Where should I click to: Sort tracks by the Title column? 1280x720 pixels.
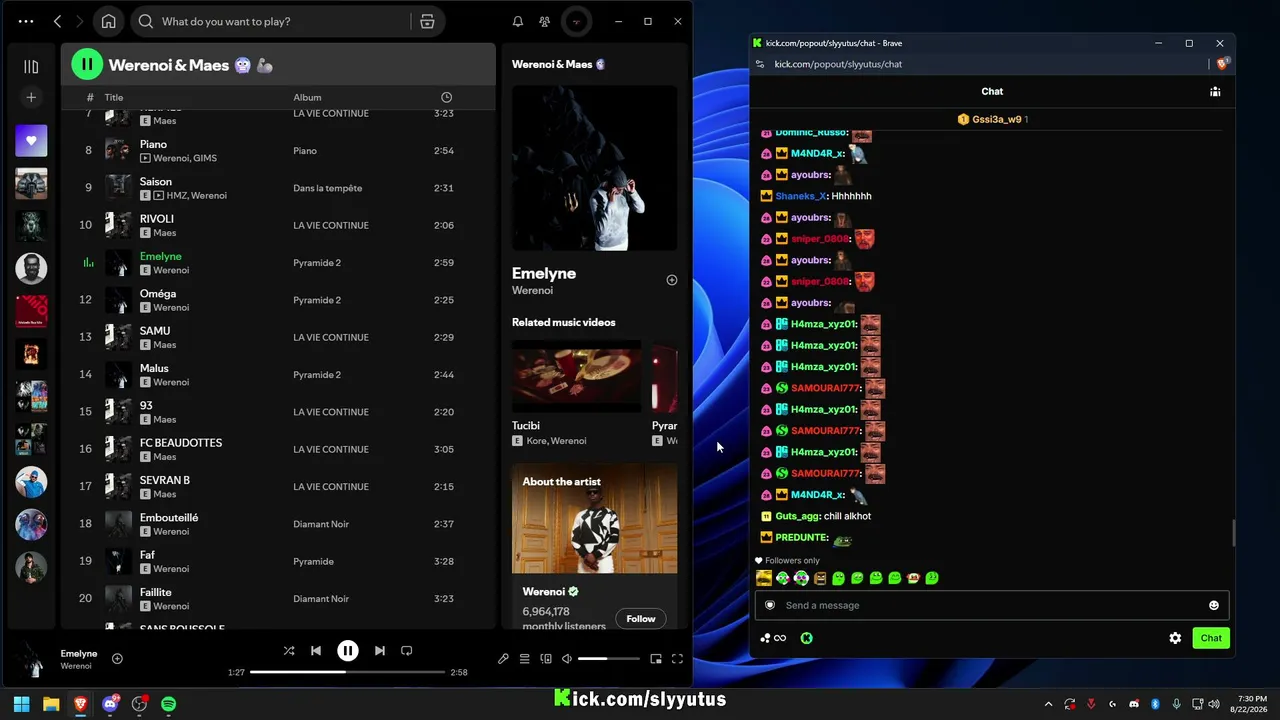[114, 97]
